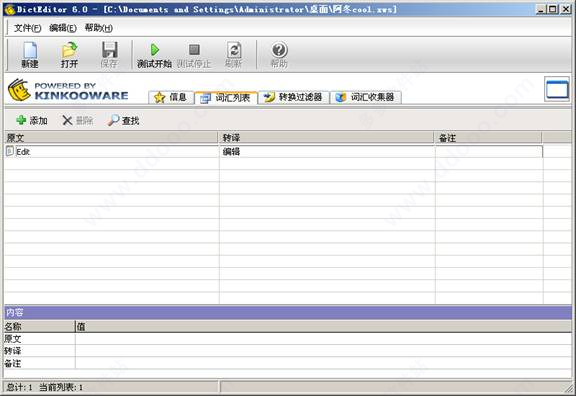Switch to the 词汇收集器 tab

366,97
